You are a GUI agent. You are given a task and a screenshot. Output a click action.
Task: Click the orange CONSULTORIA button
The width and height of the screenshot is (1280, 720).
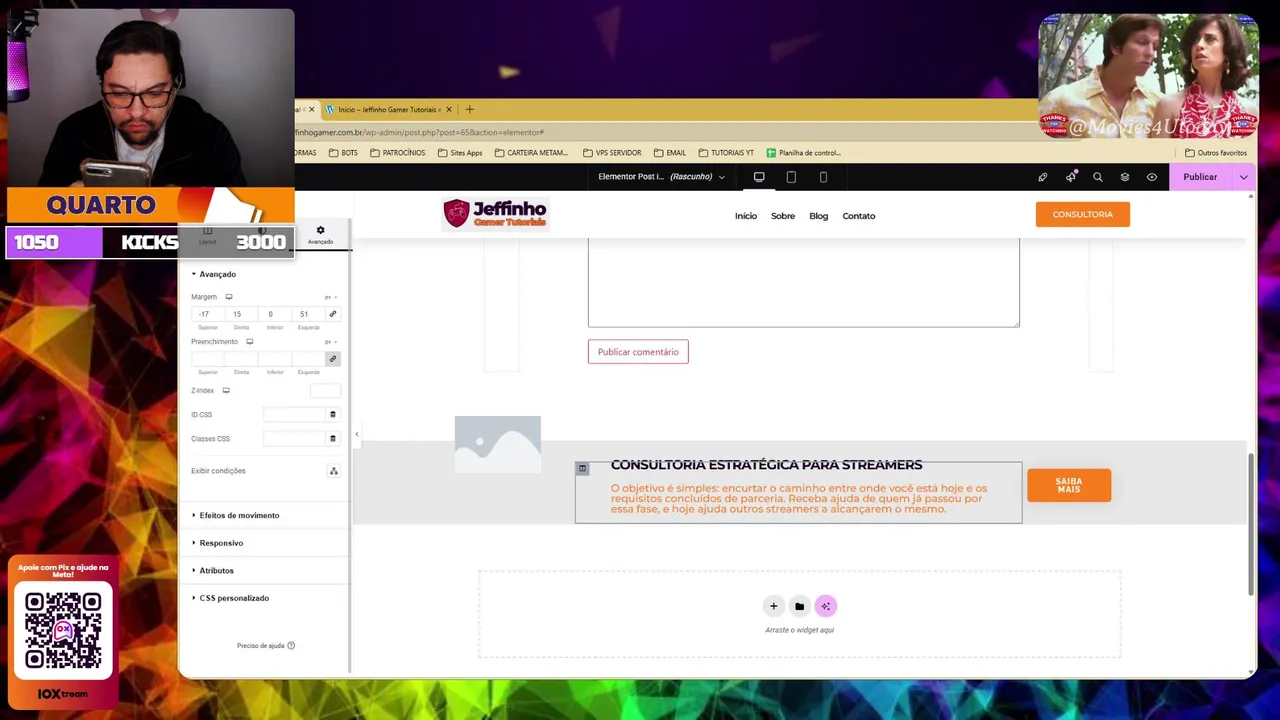click(1083, 214)
